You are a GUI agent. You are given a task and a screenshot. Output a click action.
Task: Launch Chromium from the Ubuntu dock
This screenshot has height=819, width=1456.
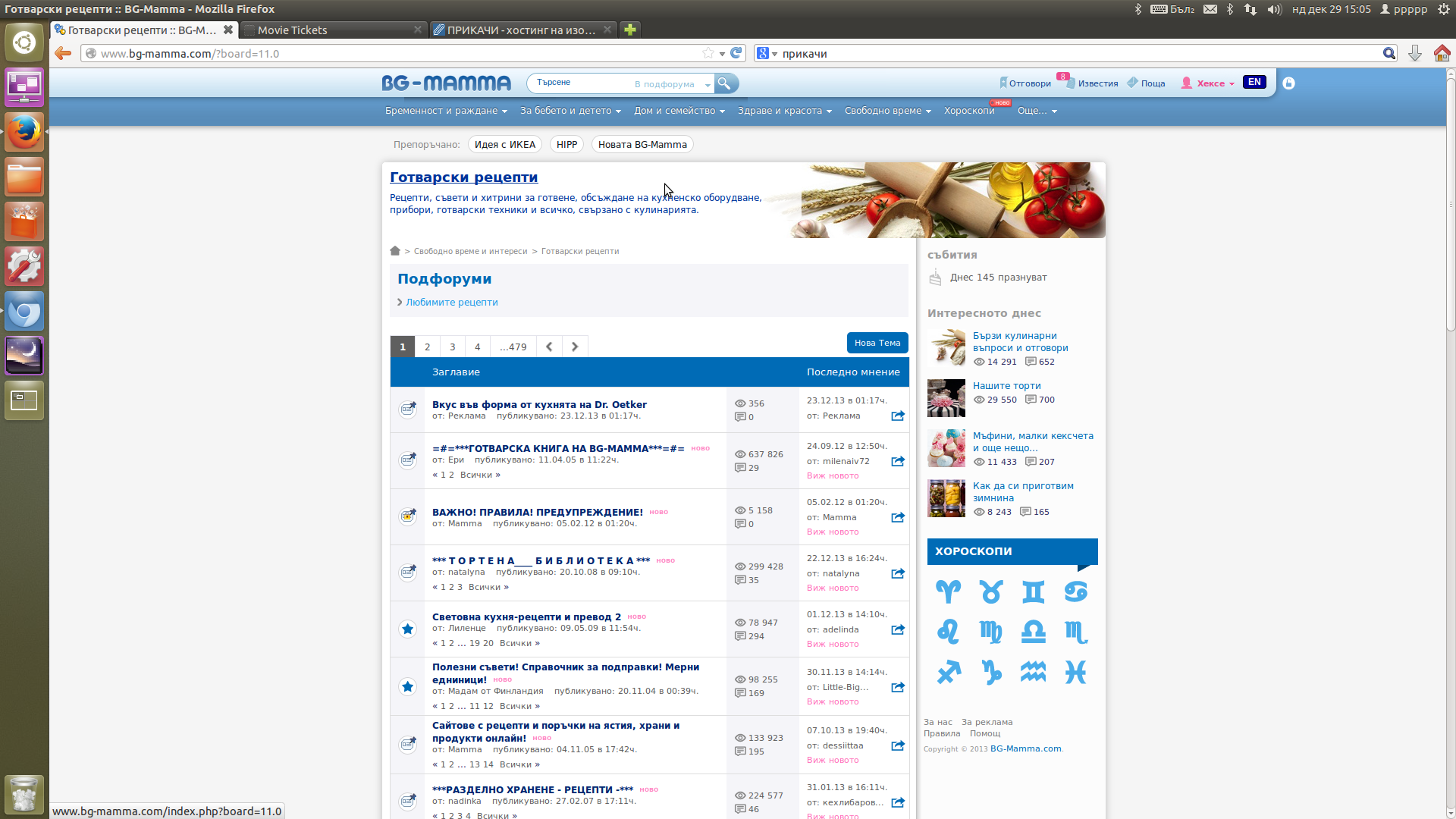pos(24,312)
